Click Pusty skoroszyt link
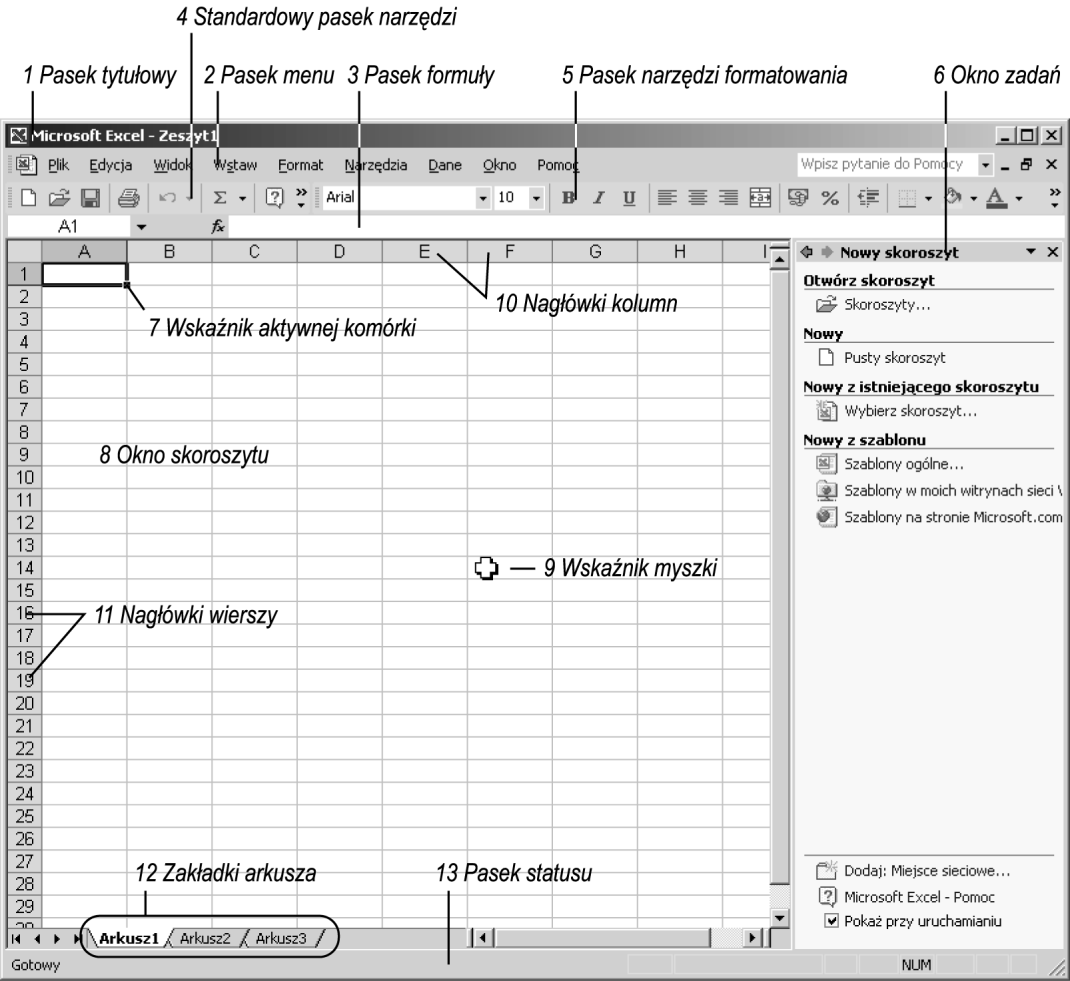 coord(895,357)
